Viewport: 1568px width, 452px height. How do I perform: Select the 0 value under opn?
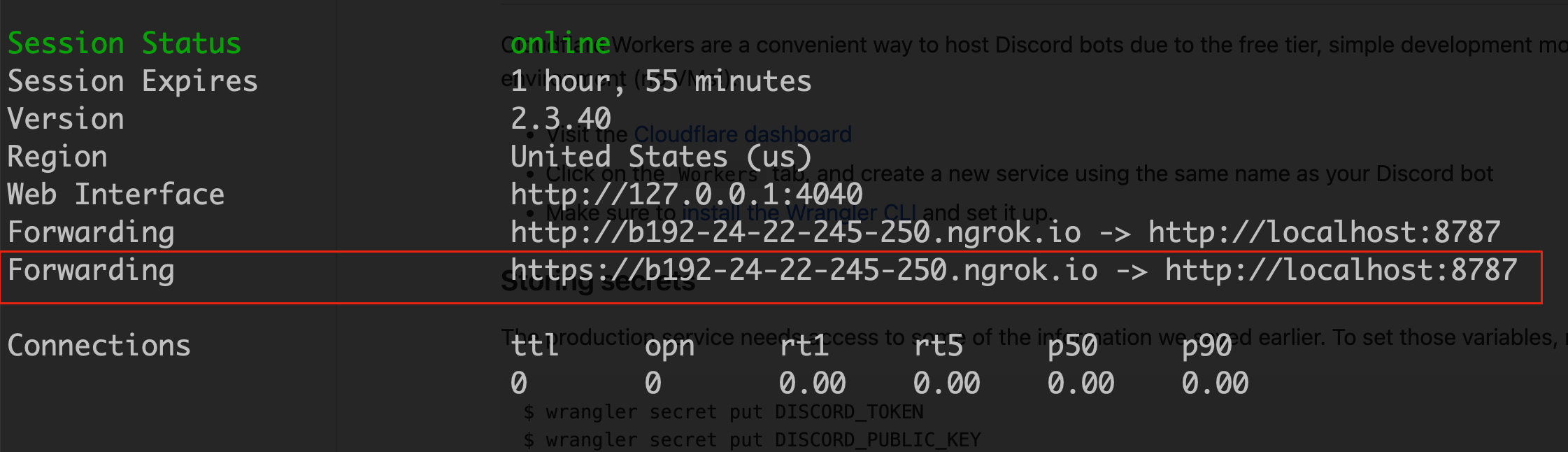[653, 383]
